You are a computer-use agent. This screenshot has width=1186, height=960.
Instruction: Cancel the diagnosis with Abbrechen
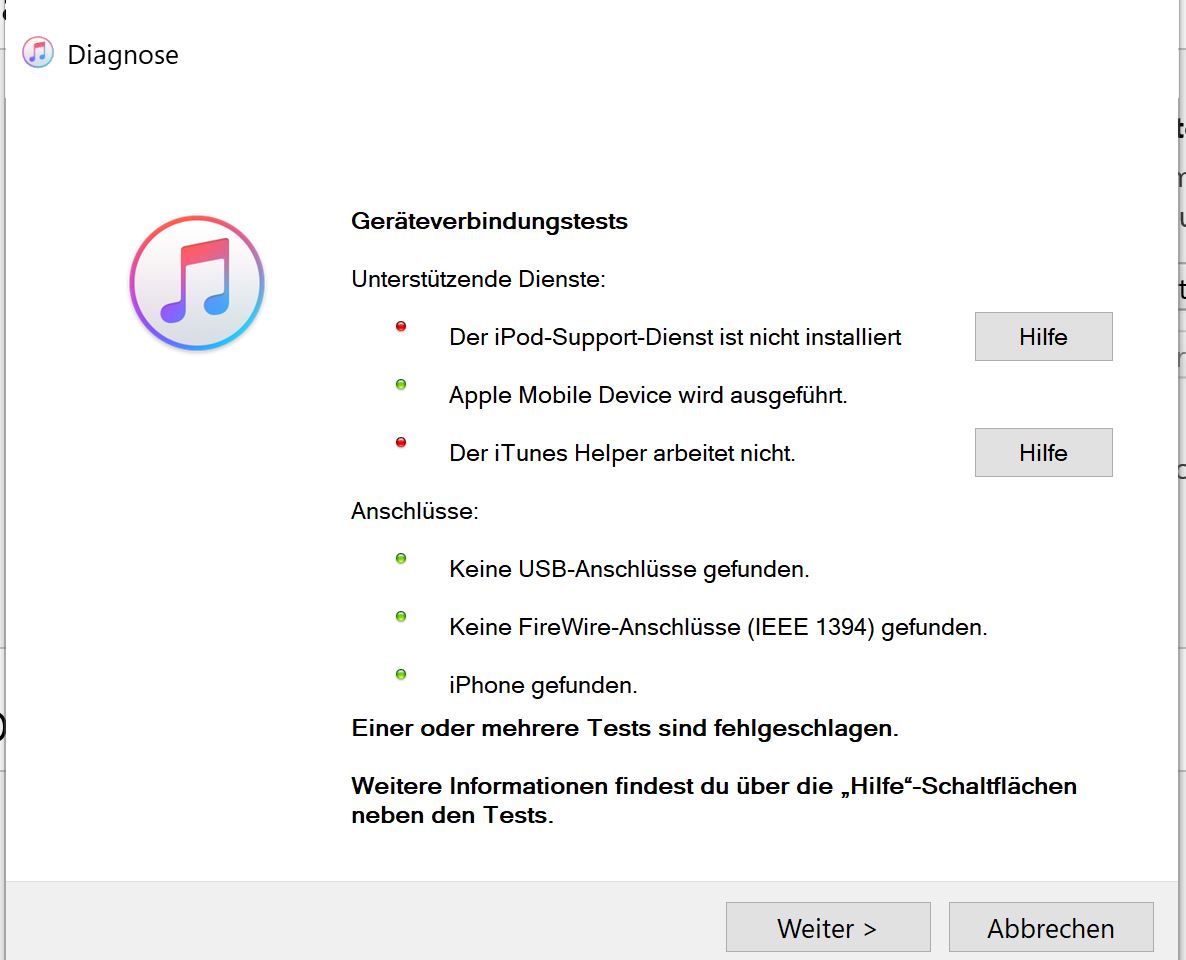(x=1051, y=927)
